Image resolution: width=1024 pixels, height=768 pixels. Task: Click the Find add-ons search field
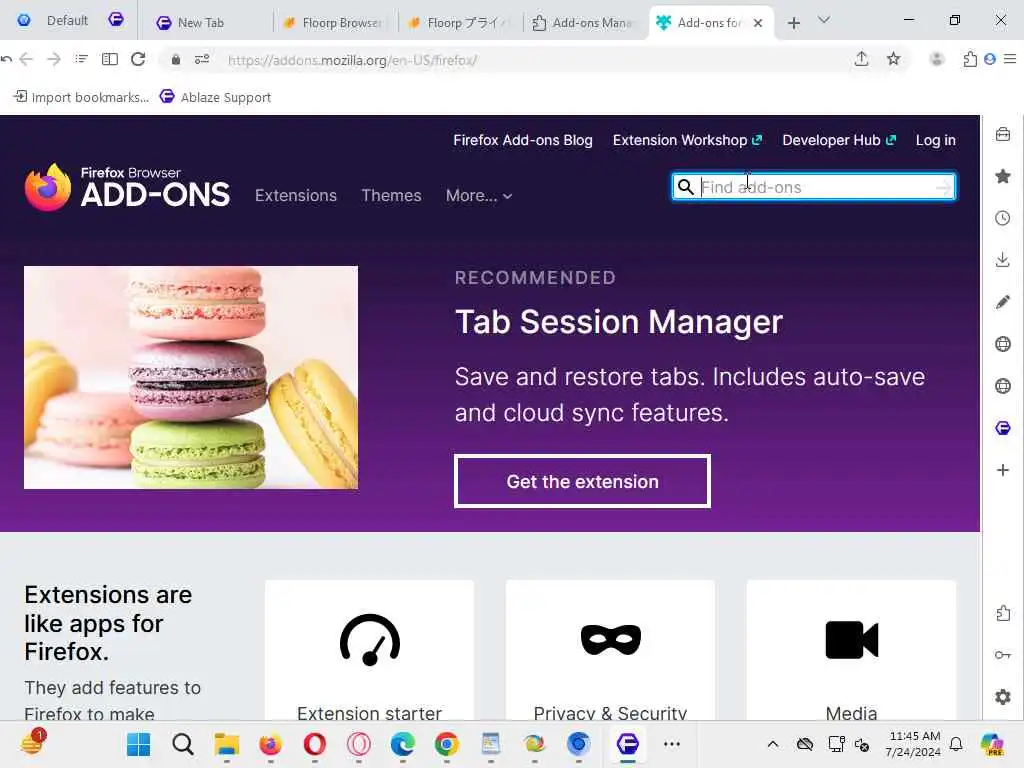814,187
